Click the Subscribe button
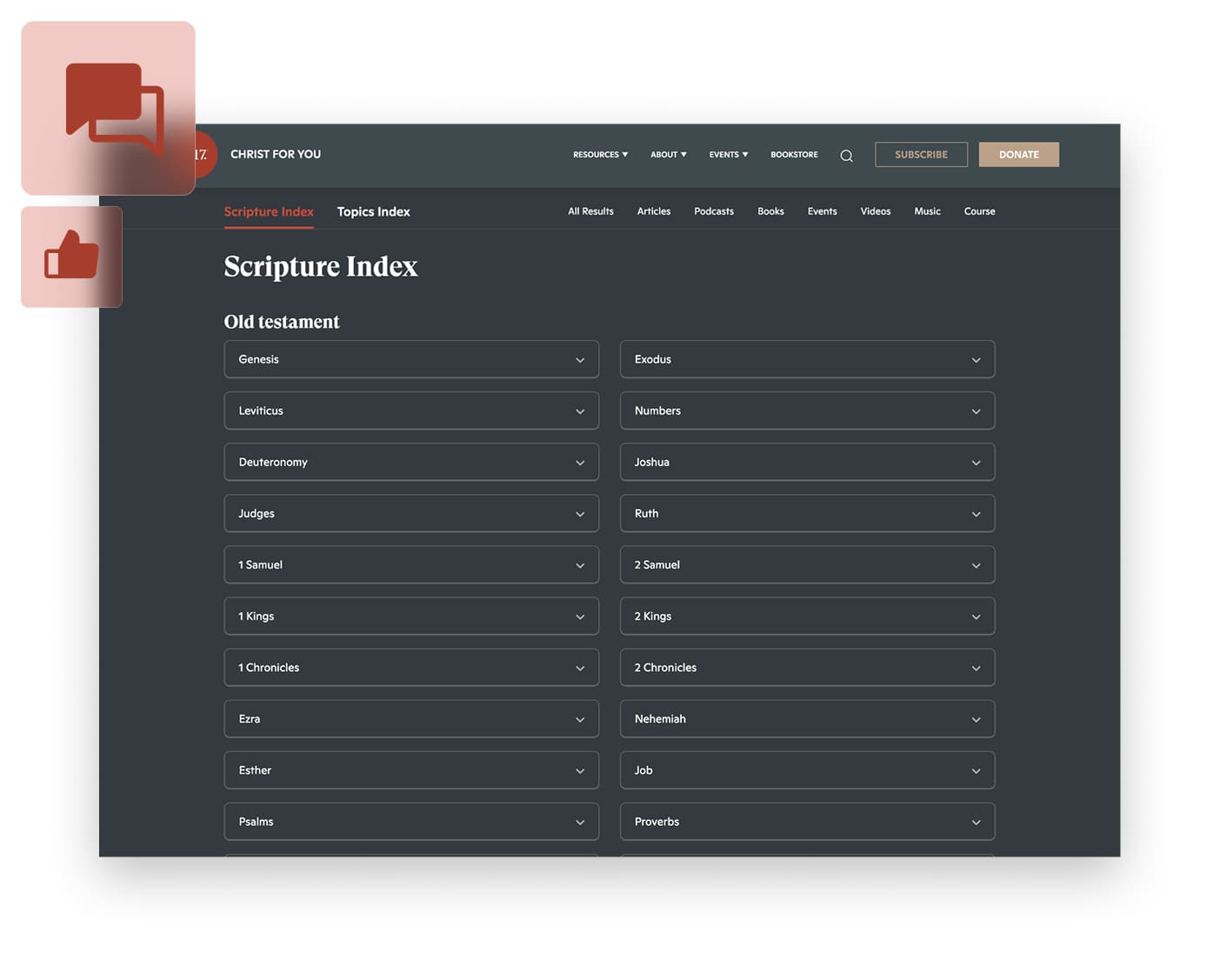 tap(921, 155)
